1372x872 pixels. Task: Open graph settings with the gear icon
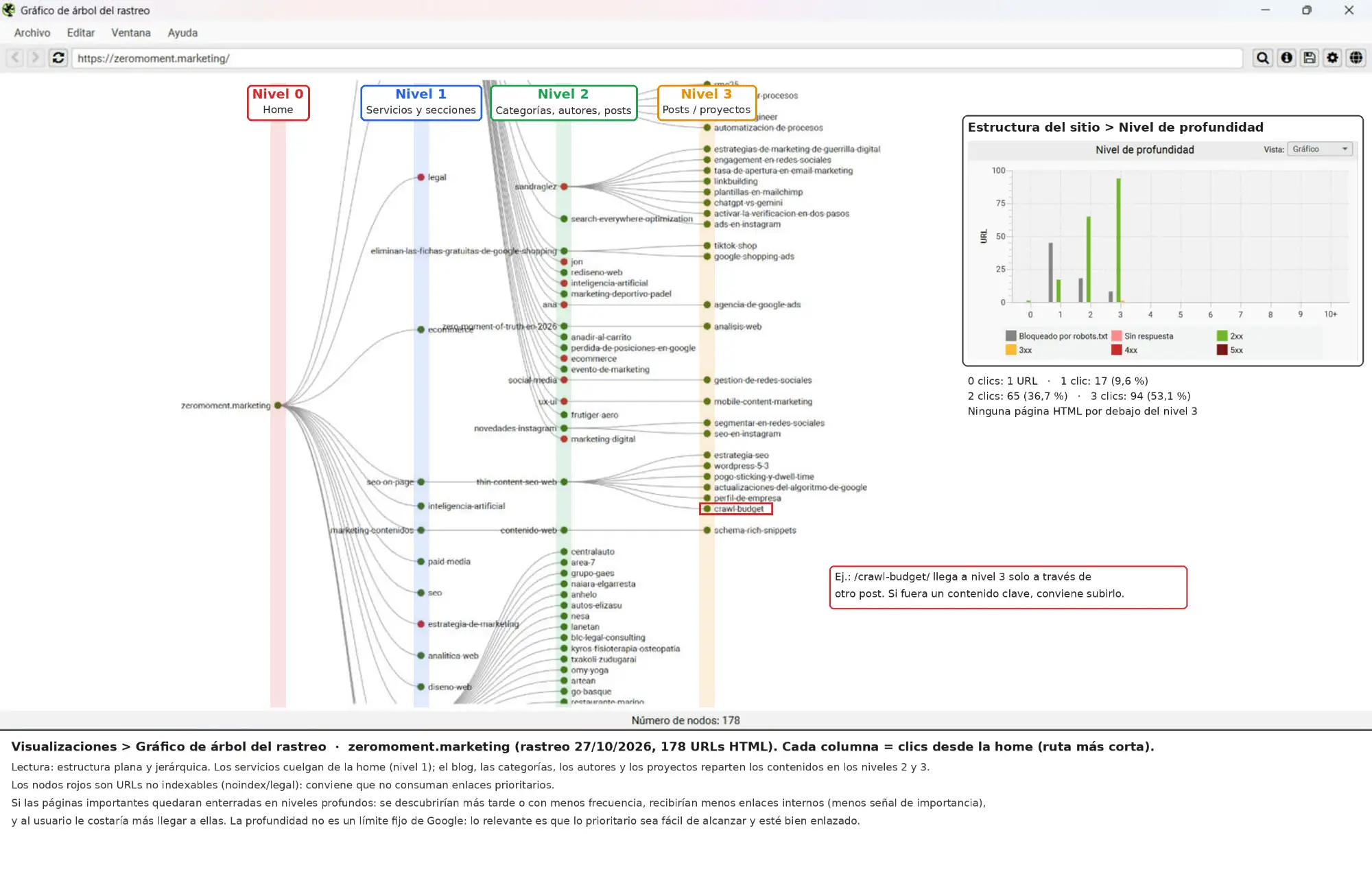[x=1332, y=58]
